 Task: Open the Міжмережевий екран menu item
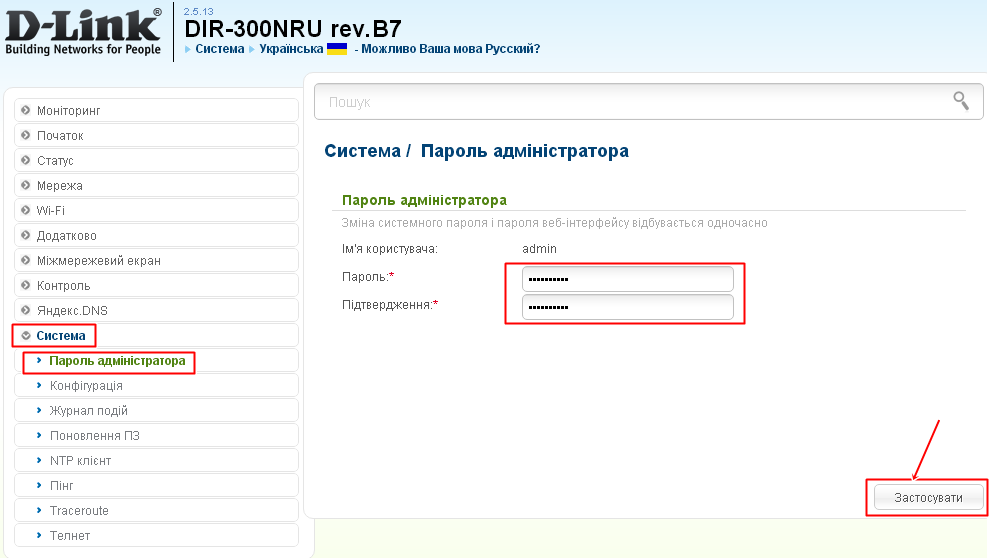coord(156,260)
